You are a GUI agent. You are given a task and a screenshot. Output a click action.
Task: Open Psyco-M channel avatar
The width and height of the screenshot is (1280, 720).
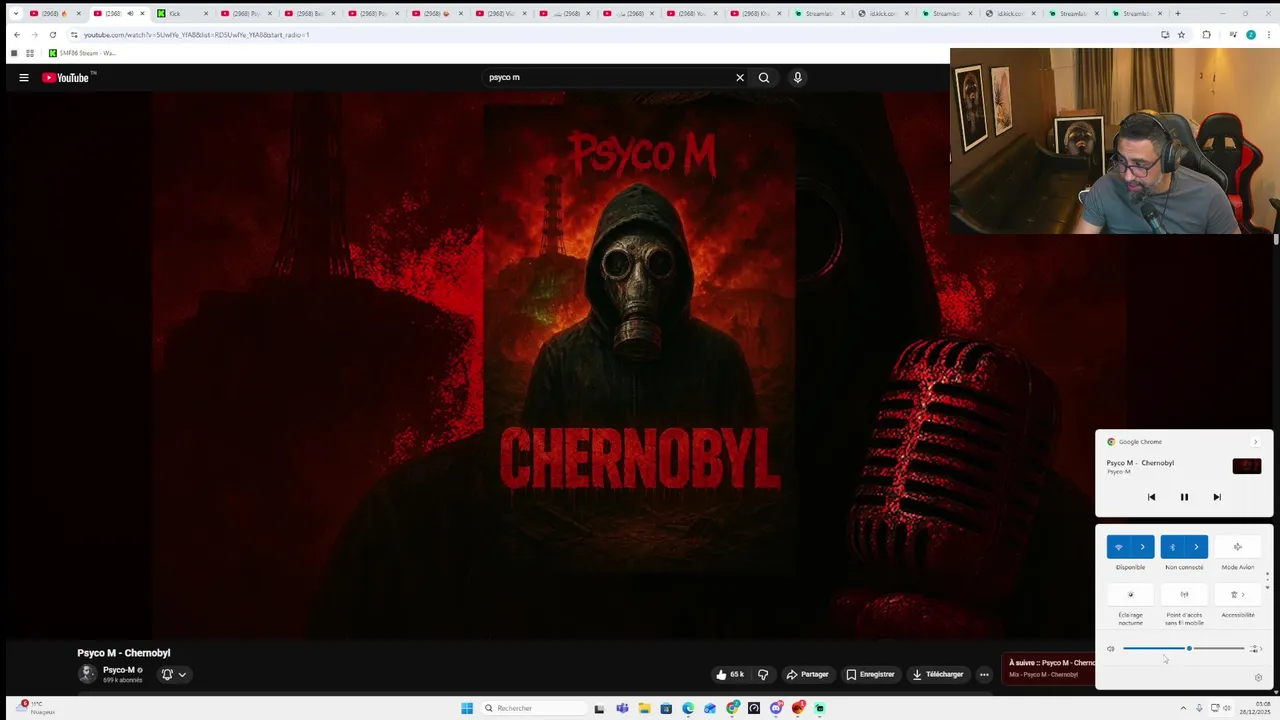tap(87, 674)
